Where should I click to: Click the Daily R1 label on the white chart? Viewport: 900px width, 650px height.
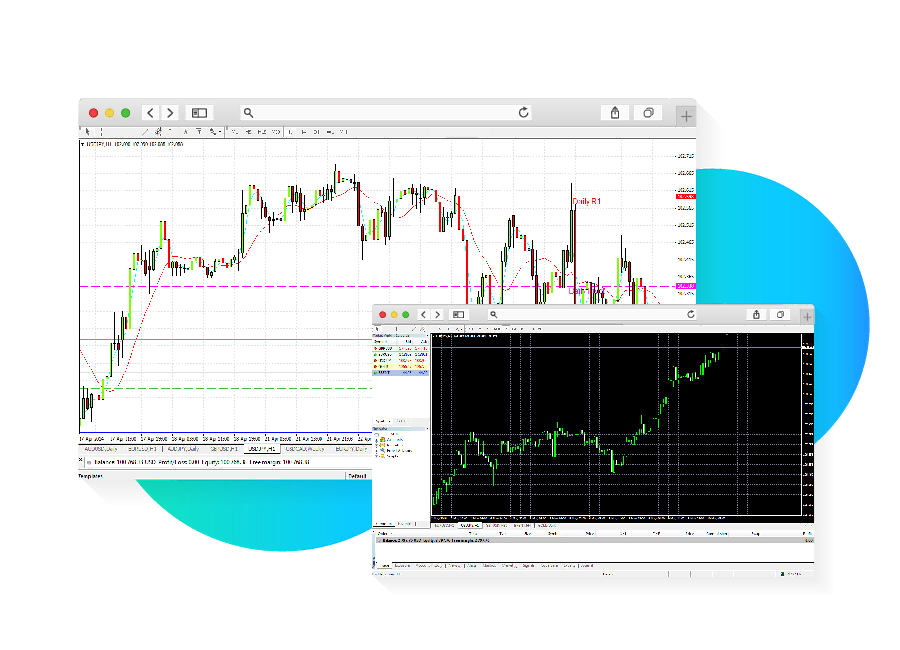coord(586,202)
